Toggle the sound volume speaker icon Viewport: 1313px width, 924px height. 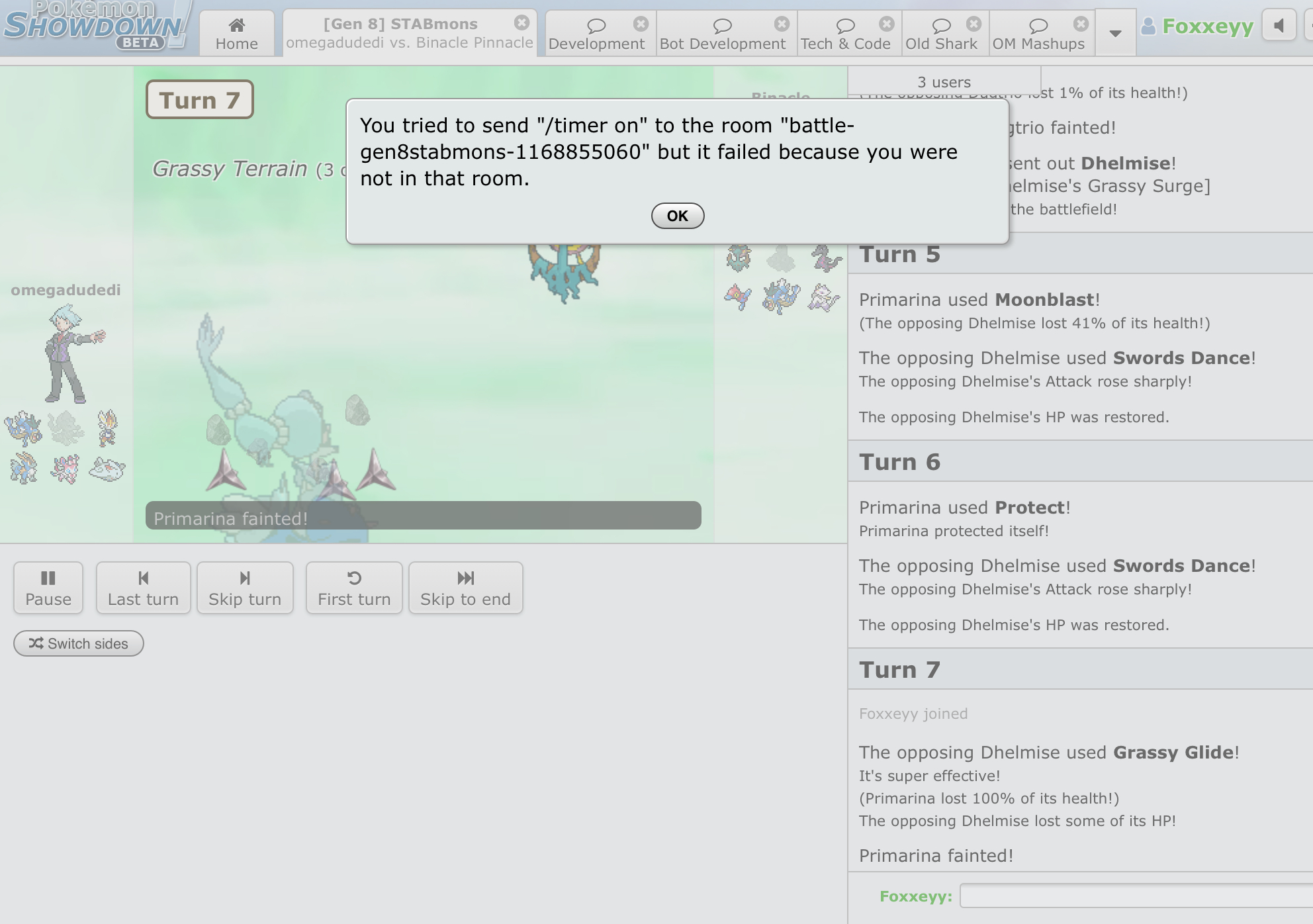click(1279, 26)
